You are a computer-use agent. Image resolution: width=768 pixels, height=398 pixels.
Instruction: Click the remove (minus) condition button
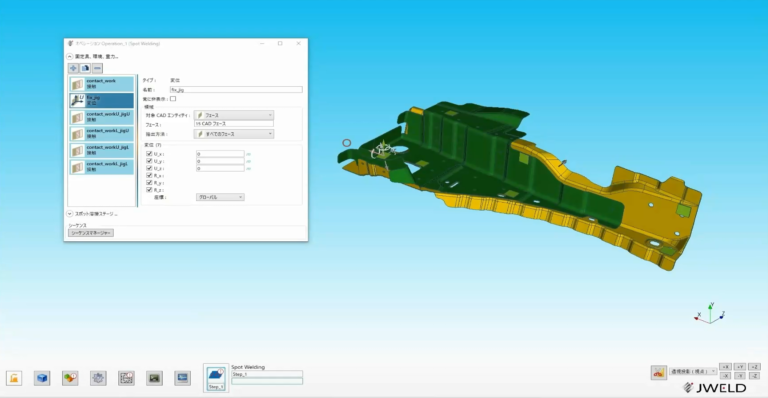click(x=97, y=68)
